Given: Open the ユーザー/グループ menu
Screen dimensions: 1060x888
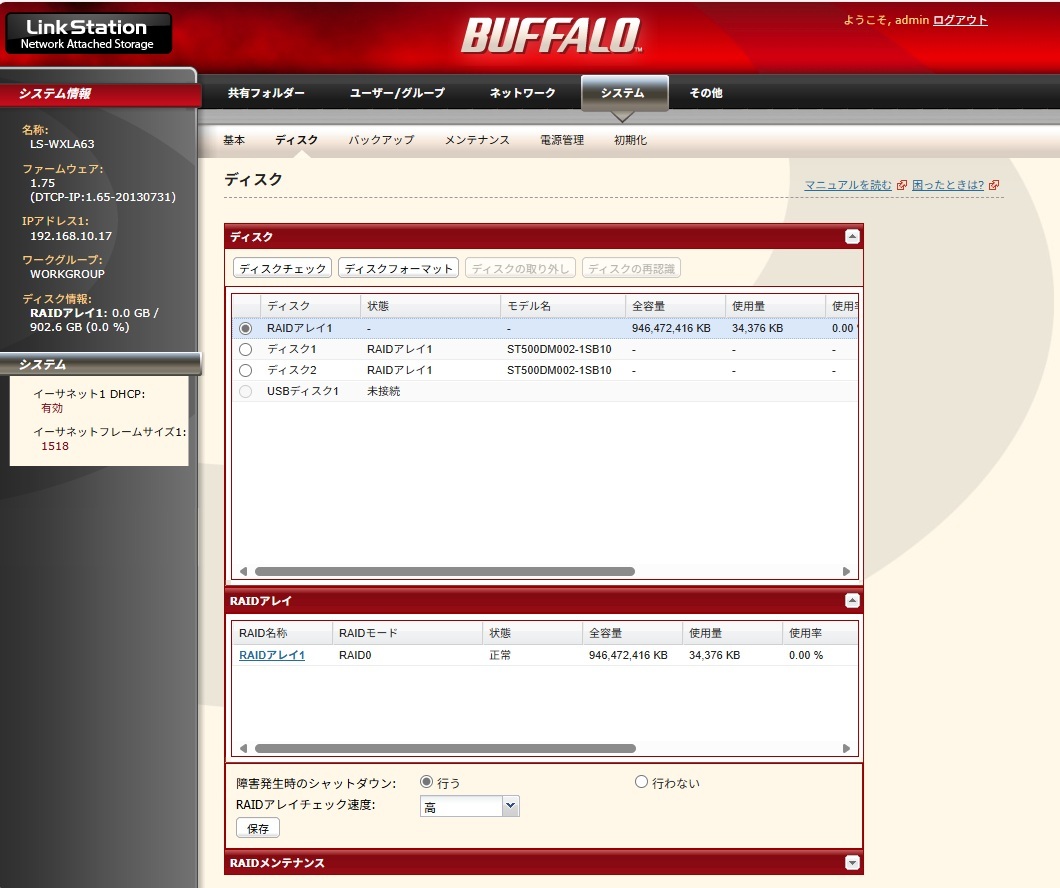Looking at the screenshot, I should [398, 93].
